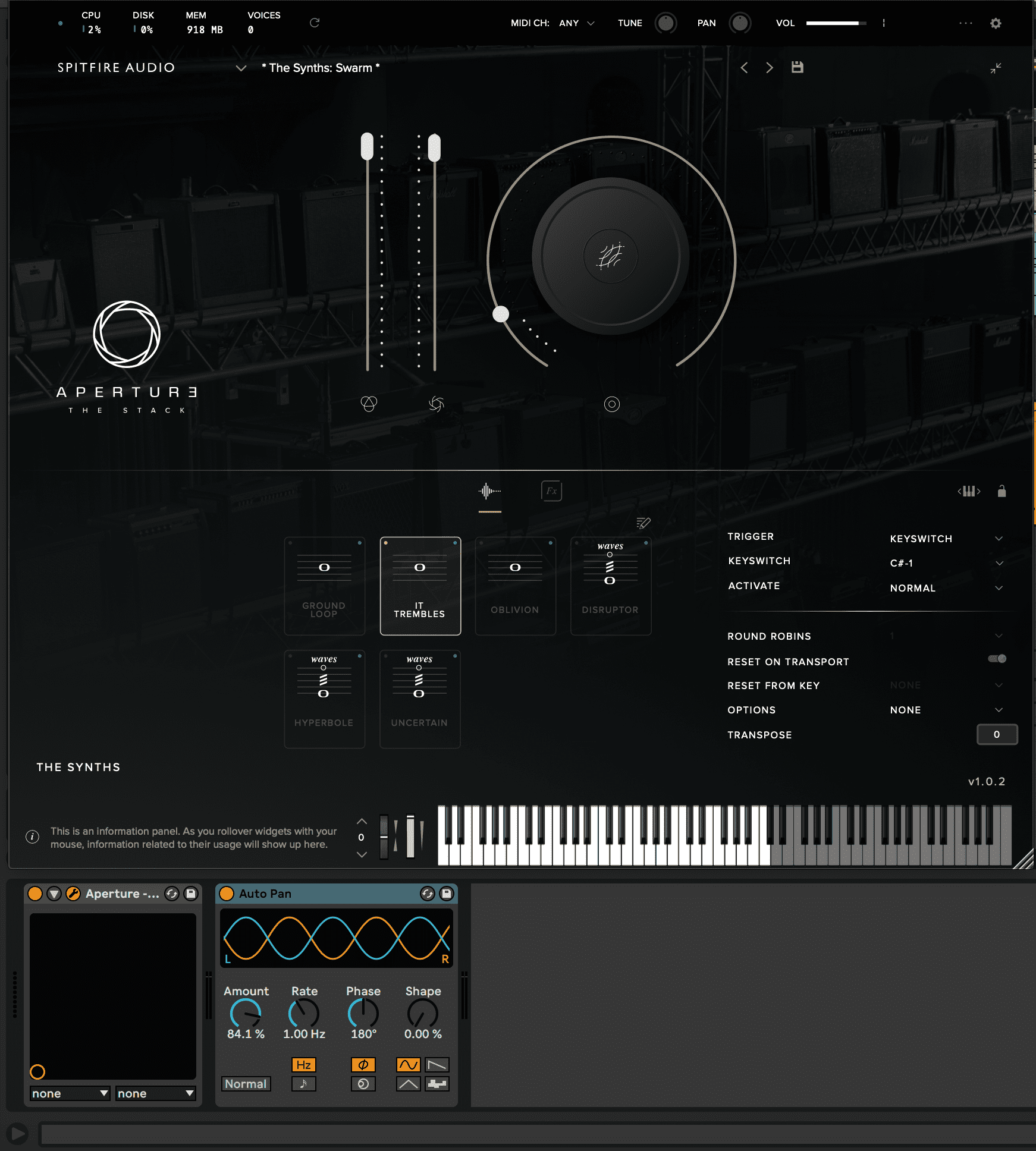1036x1151 pixels.
Task: Open the three-dots more options menu
Action: coord(966,23)
